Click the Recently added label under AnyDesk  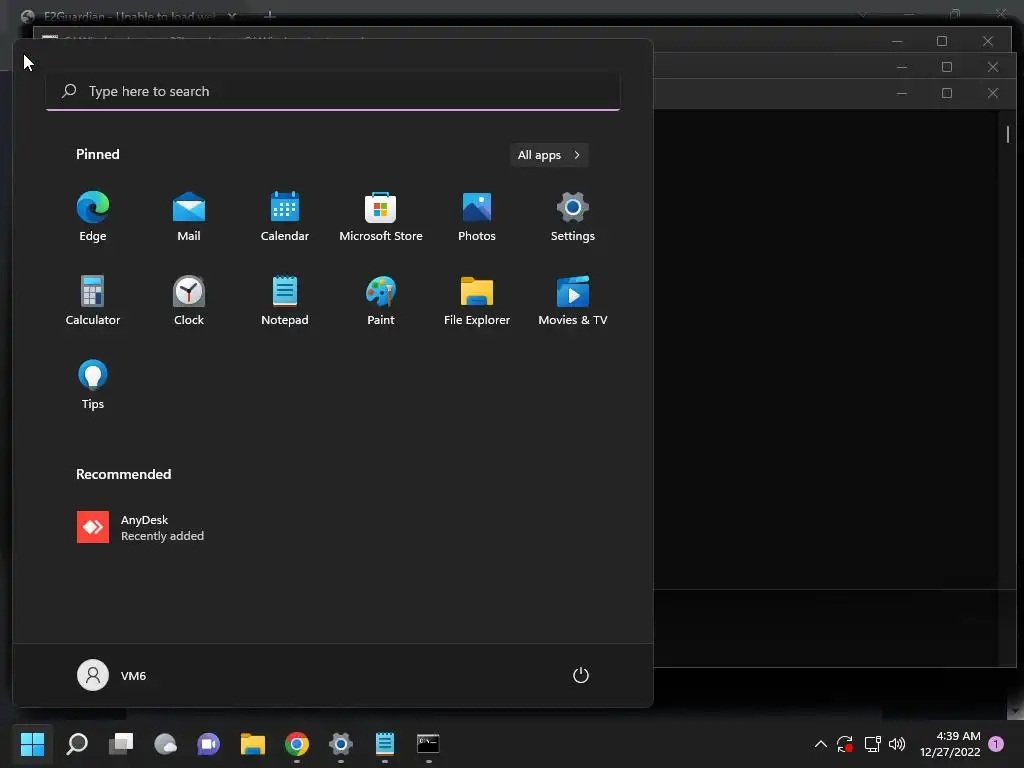pos(163,536)
